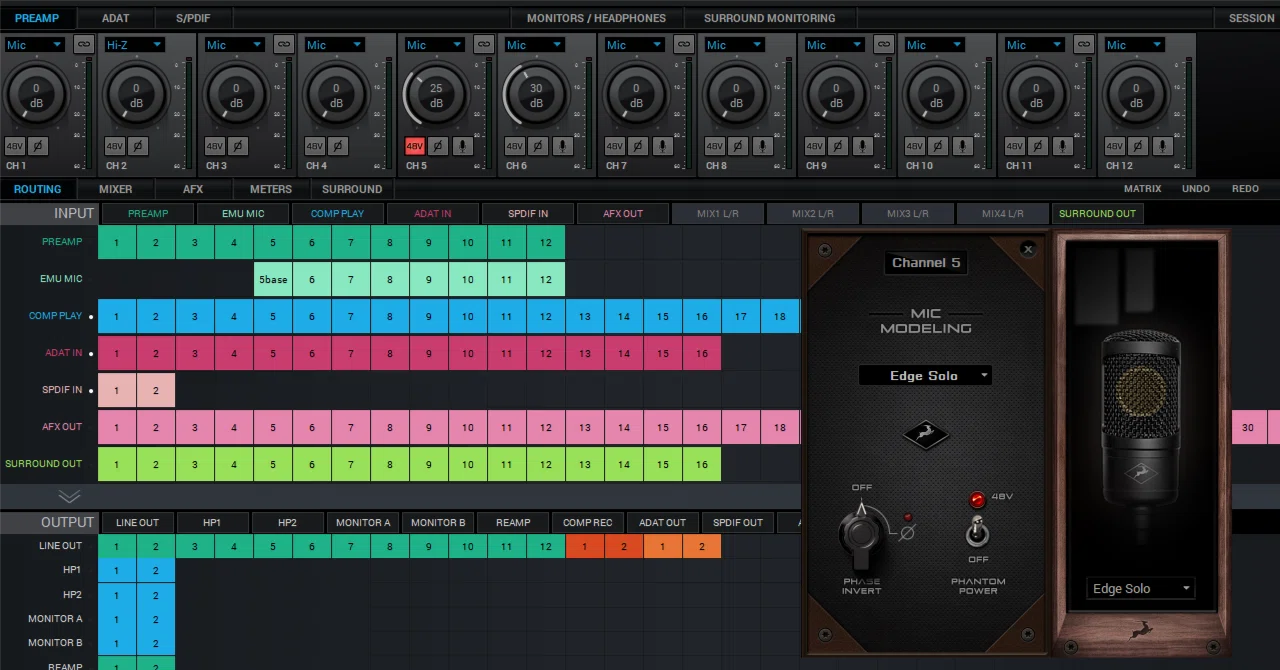Click the microphone icon on CH 11
1280x670 pixels.
pos(1062,146)
